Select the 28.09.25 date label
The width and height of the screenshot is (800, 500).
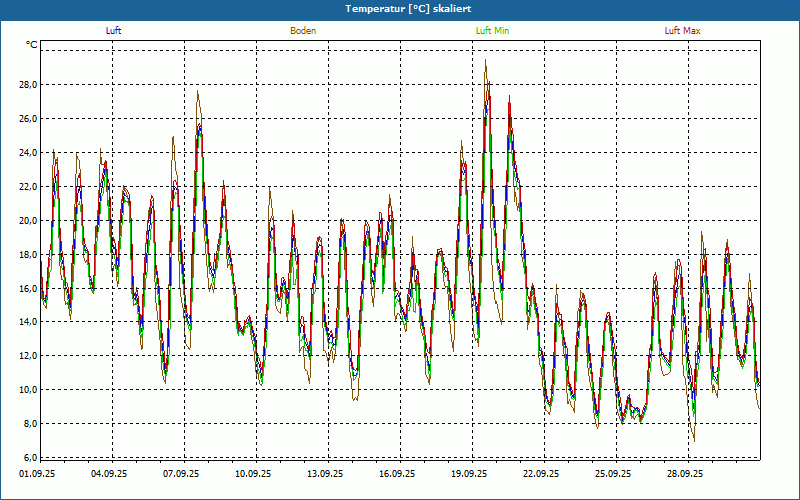click(x=685, y=475)
